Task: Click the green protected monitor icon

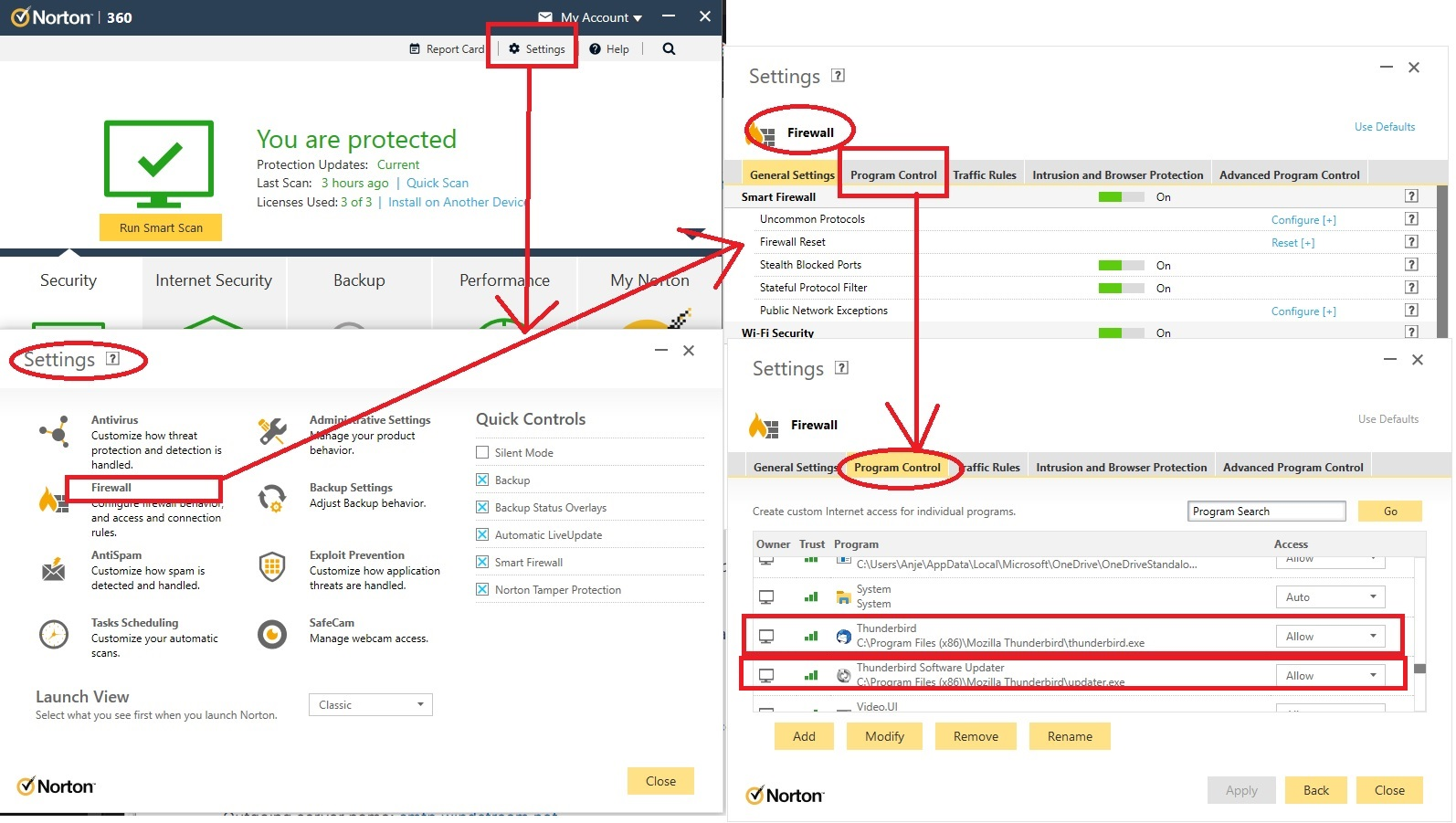Action: 160,164
